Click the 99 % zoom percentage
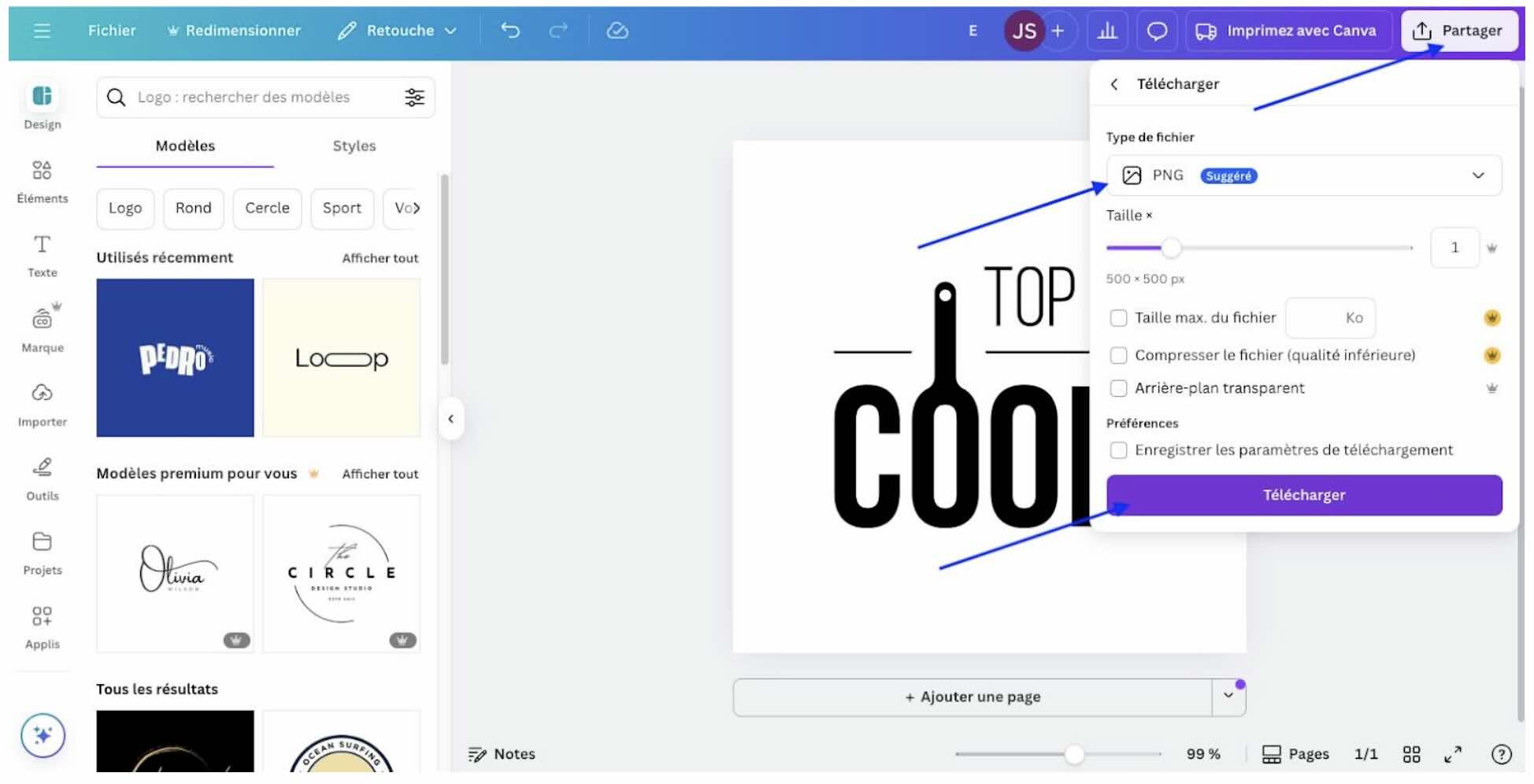The width and height of the screenshot is (1534, 784). [1203, 754]
